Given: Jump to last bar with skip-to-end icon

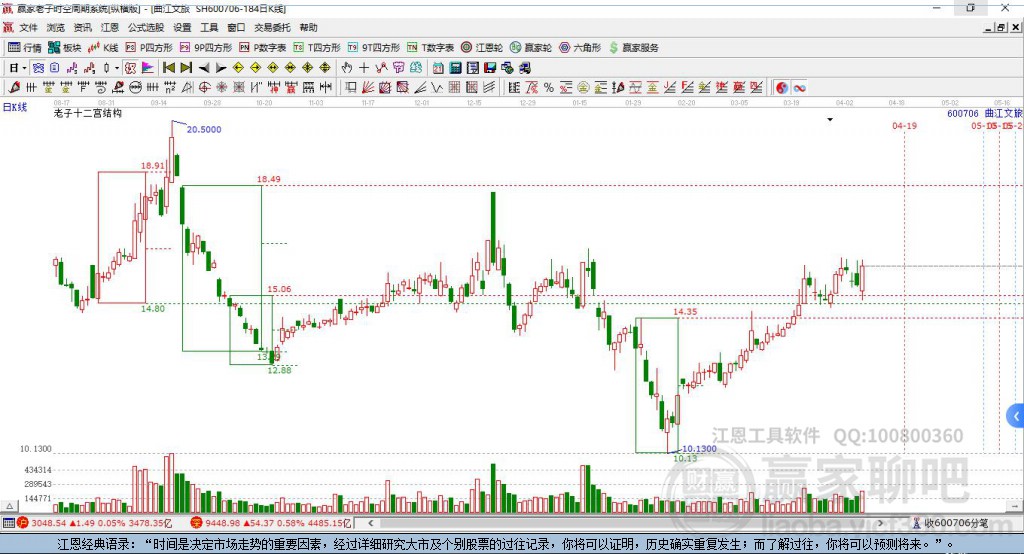Looking at the screenshot, I should click(186, 68).
